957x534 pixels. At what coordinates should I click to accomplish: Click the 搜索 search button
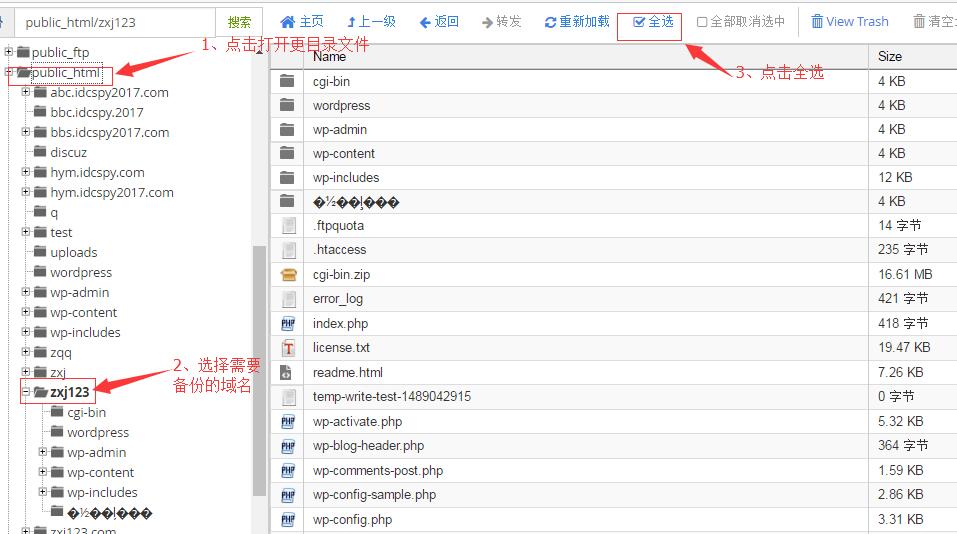239,22
